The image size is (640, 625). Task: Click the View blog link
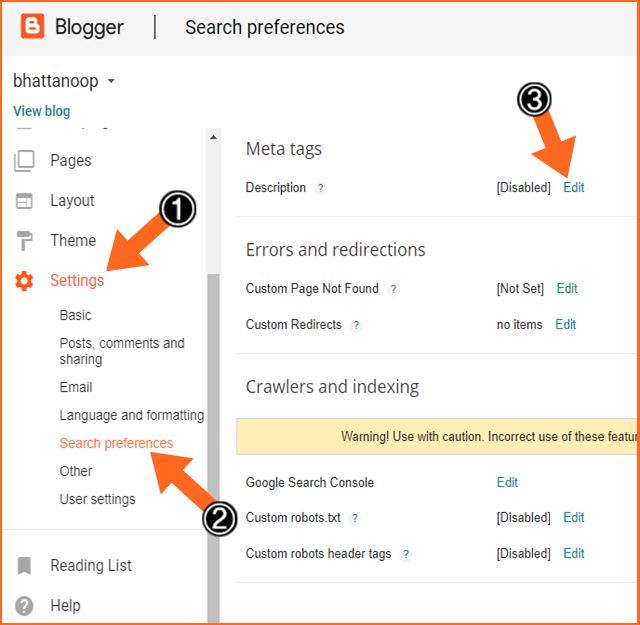tap(42, 111)
